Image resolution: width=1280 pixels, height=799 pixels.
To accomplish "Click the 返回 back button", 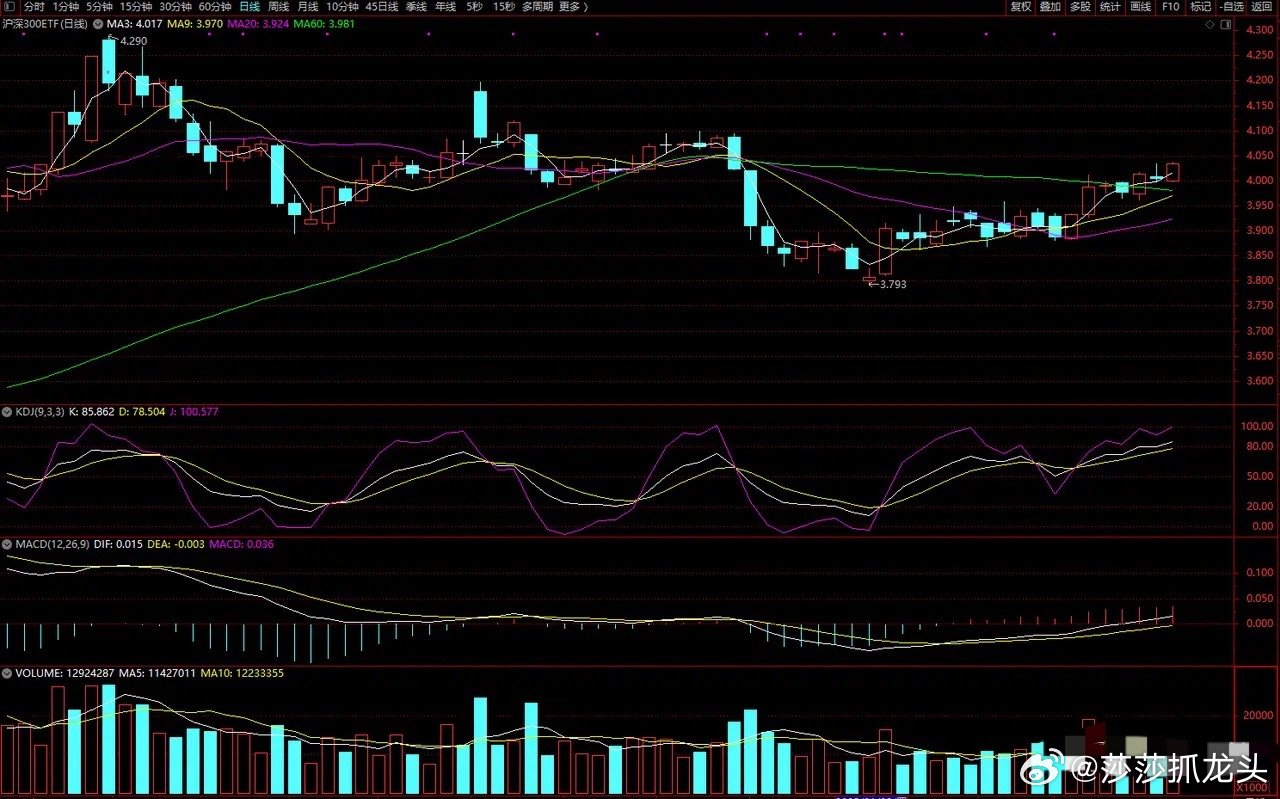I will click(1262, 6).
